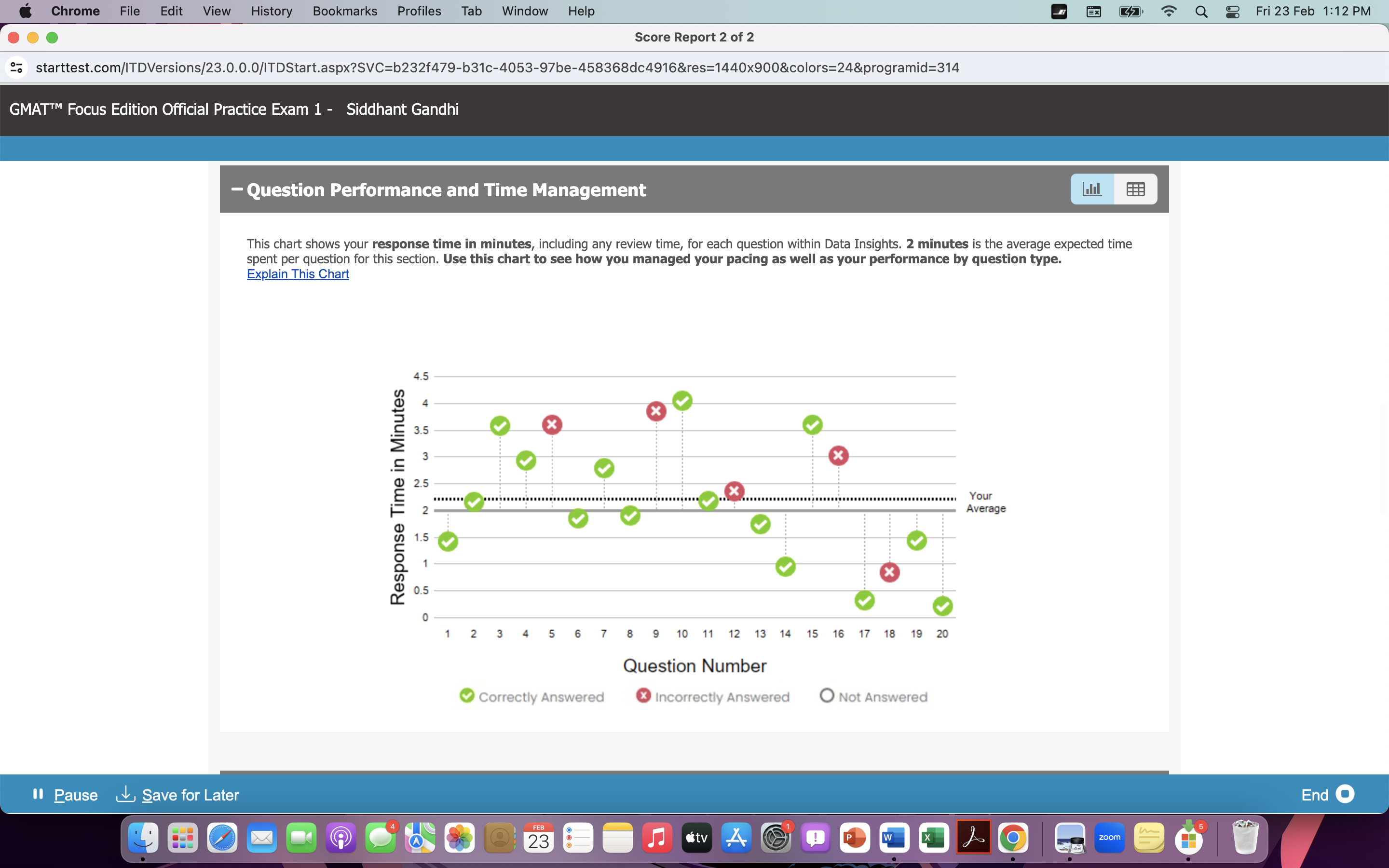Open the Explain This Chart link
This screenshot has height=868, width=1389.
click(x=297, y=274)
